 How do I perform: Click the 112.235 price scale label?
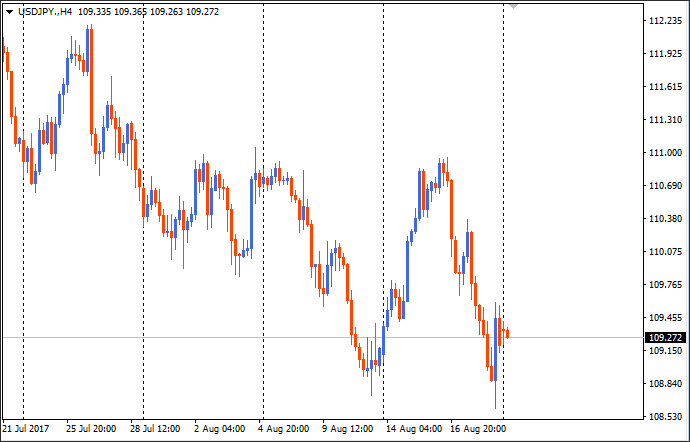(x=665, y=21)
